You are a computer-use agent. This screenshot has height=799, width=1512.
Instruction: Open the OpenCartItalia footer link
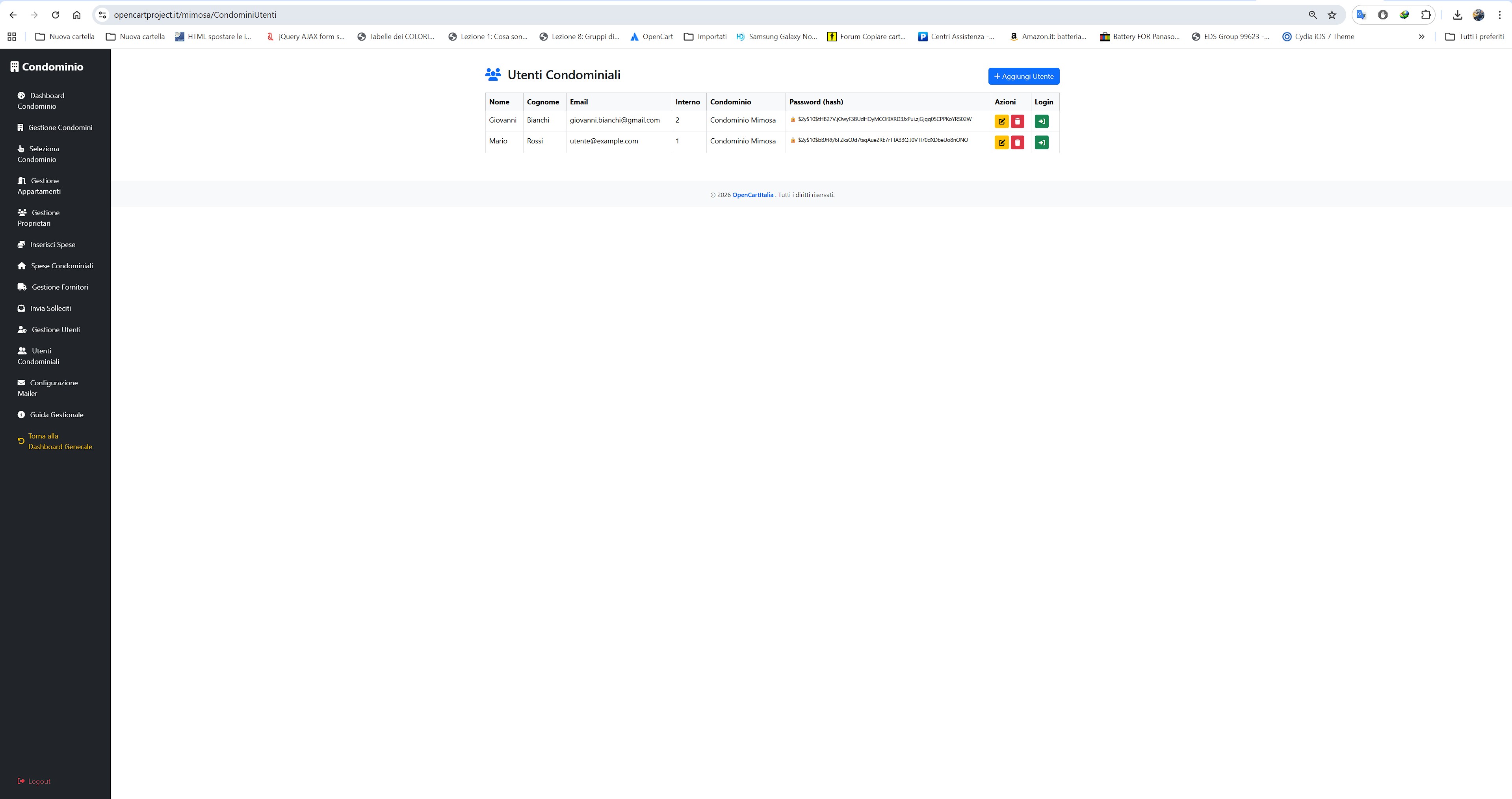click(x=752, y=195)
